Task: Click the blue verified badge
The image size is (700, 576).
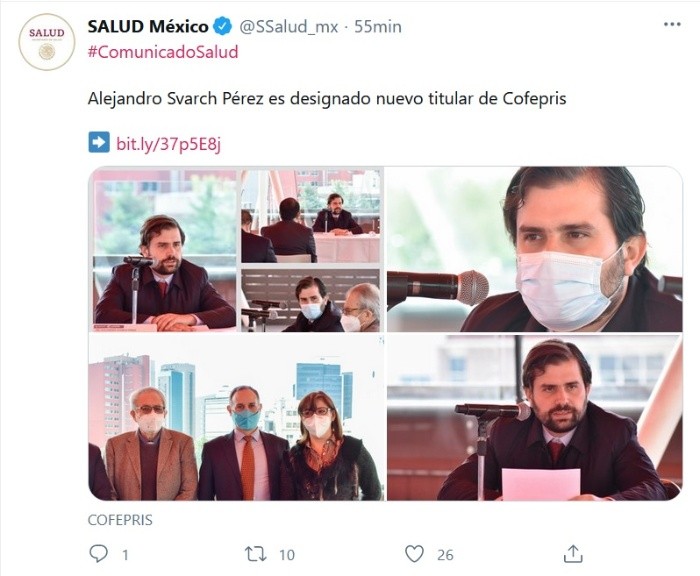Action: (222, 26)
